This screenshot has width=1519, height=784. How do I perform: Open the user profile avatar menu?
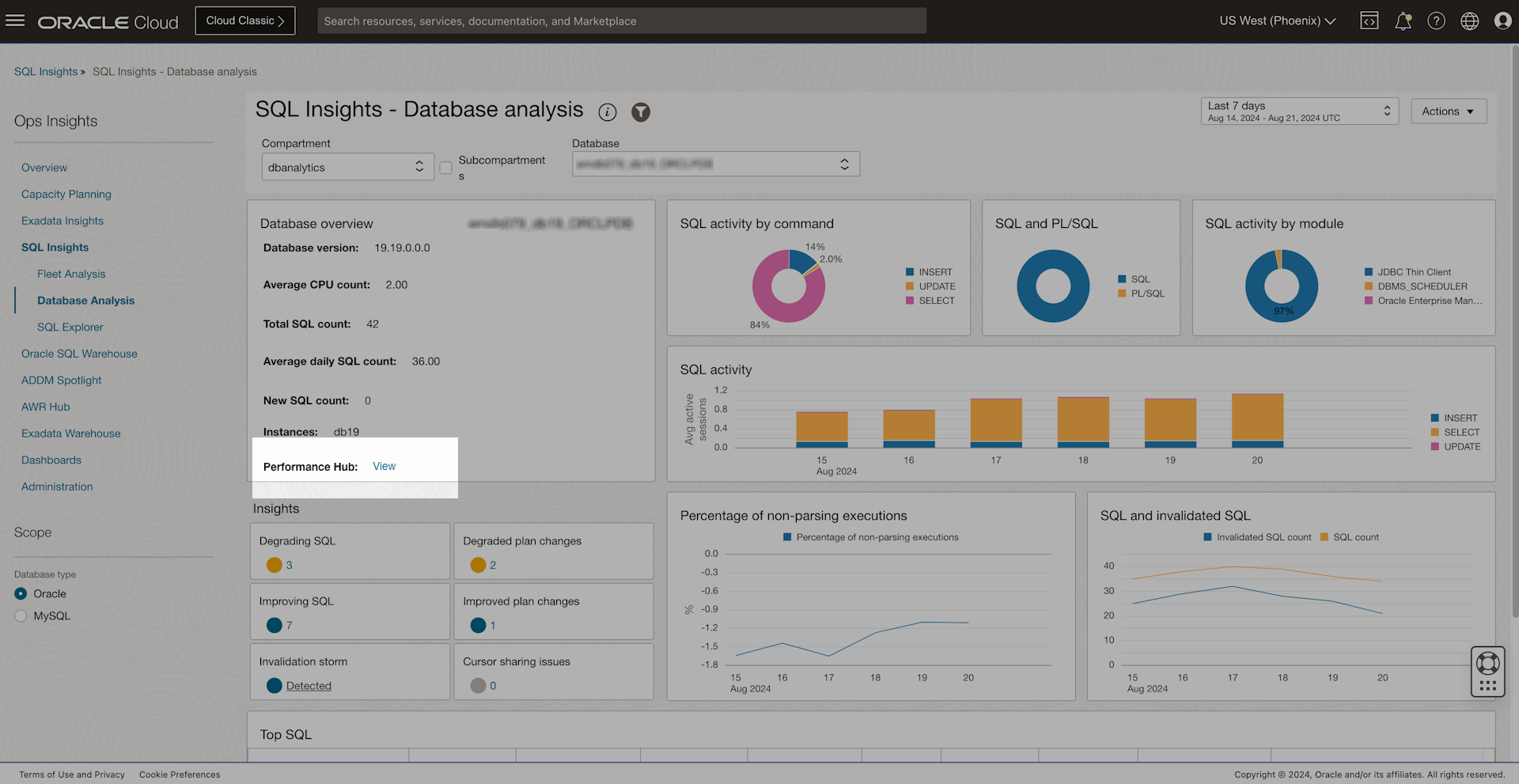(x=1502, y=21)
